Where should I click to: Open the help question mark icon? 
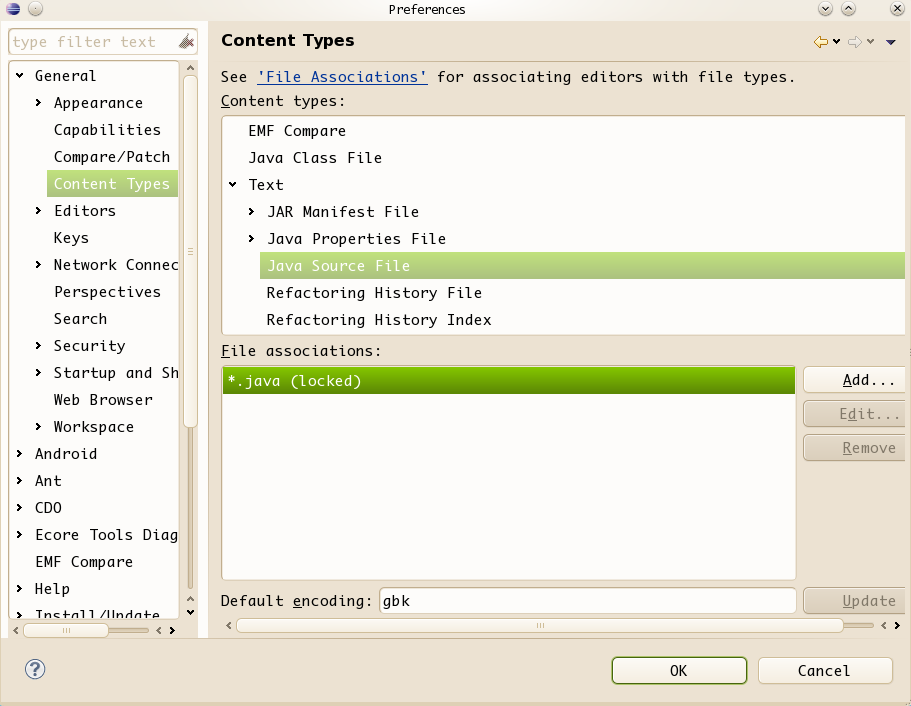[36, 670]
